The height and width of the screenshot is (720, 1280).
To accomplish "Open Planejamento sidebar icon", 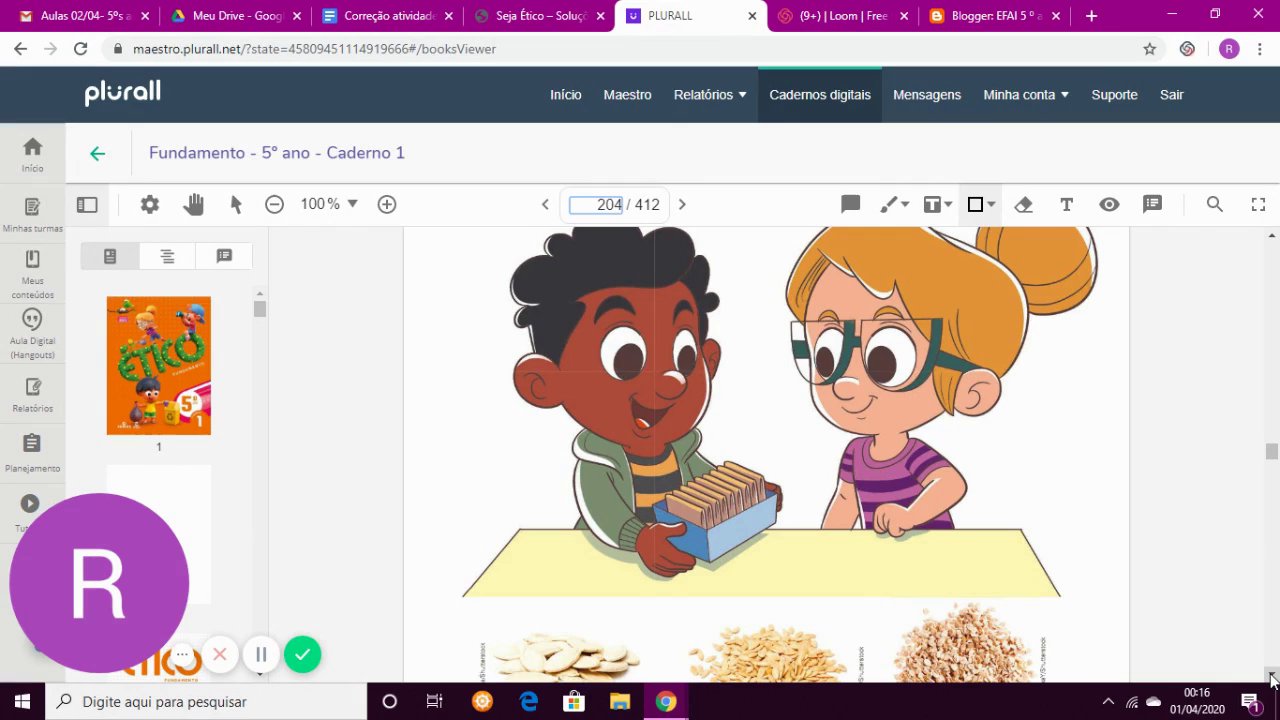I will tap(32, 453).
